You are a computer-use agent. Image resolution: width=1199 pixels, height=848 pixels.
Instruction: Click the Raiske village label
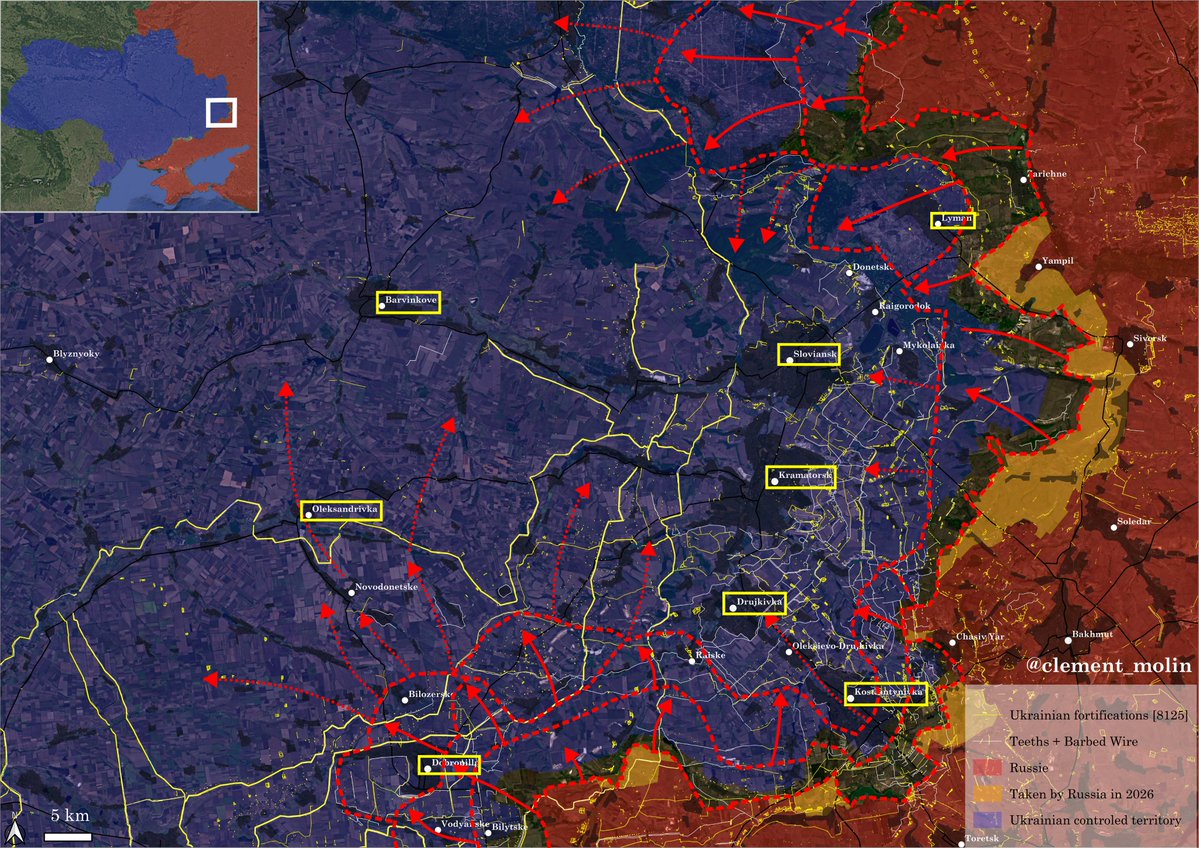(x=710, y=655)
